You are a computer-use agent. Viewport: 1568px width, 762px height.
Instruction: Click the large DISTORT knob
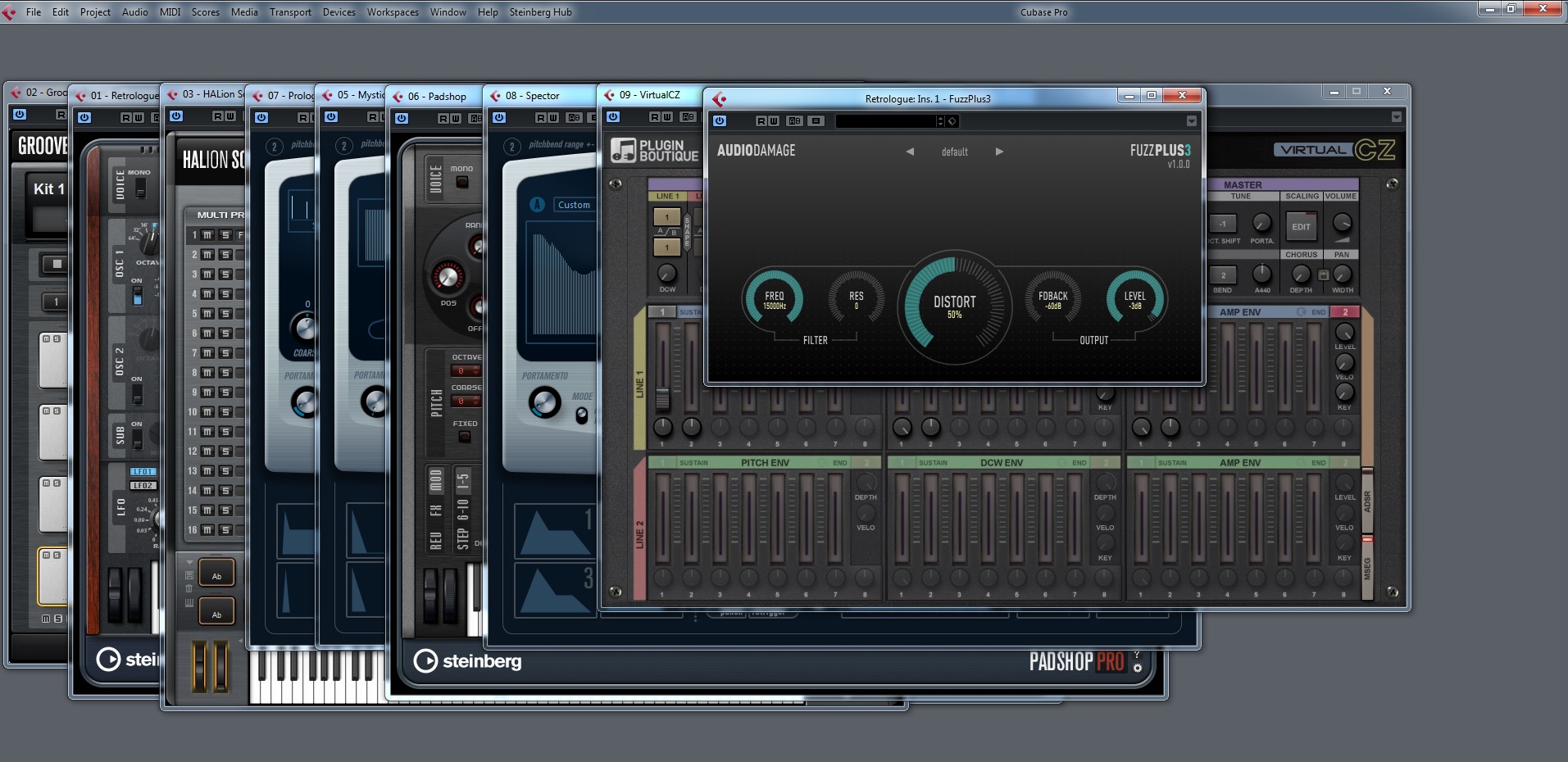coord(955,306)
